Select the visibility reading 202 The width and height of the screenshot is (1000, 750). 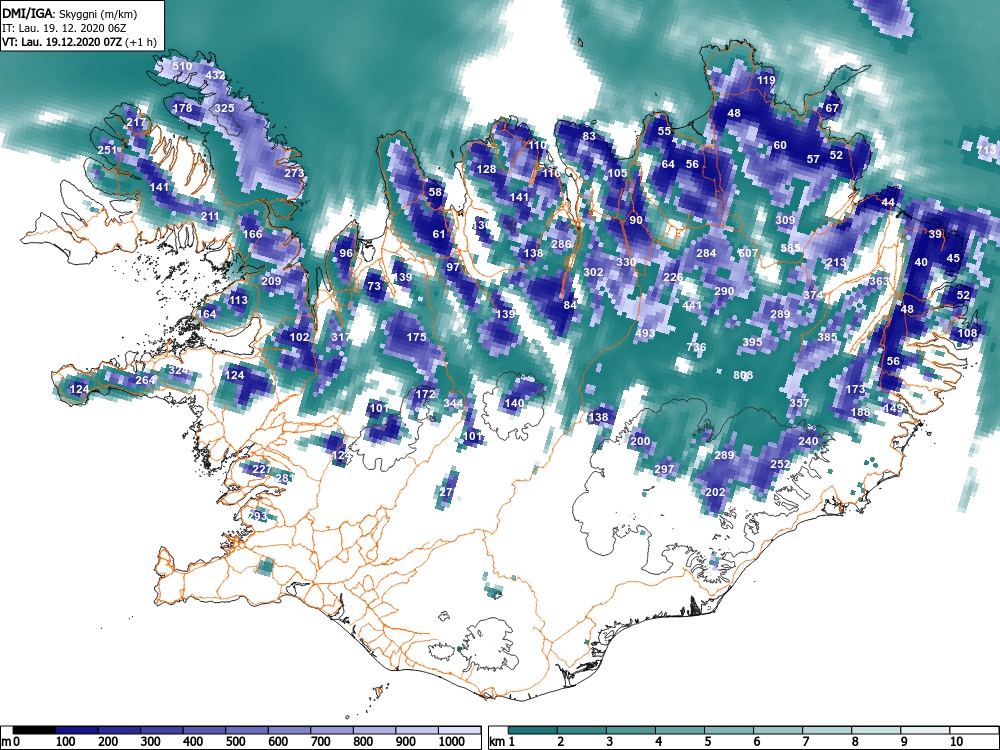click(715, 492)
